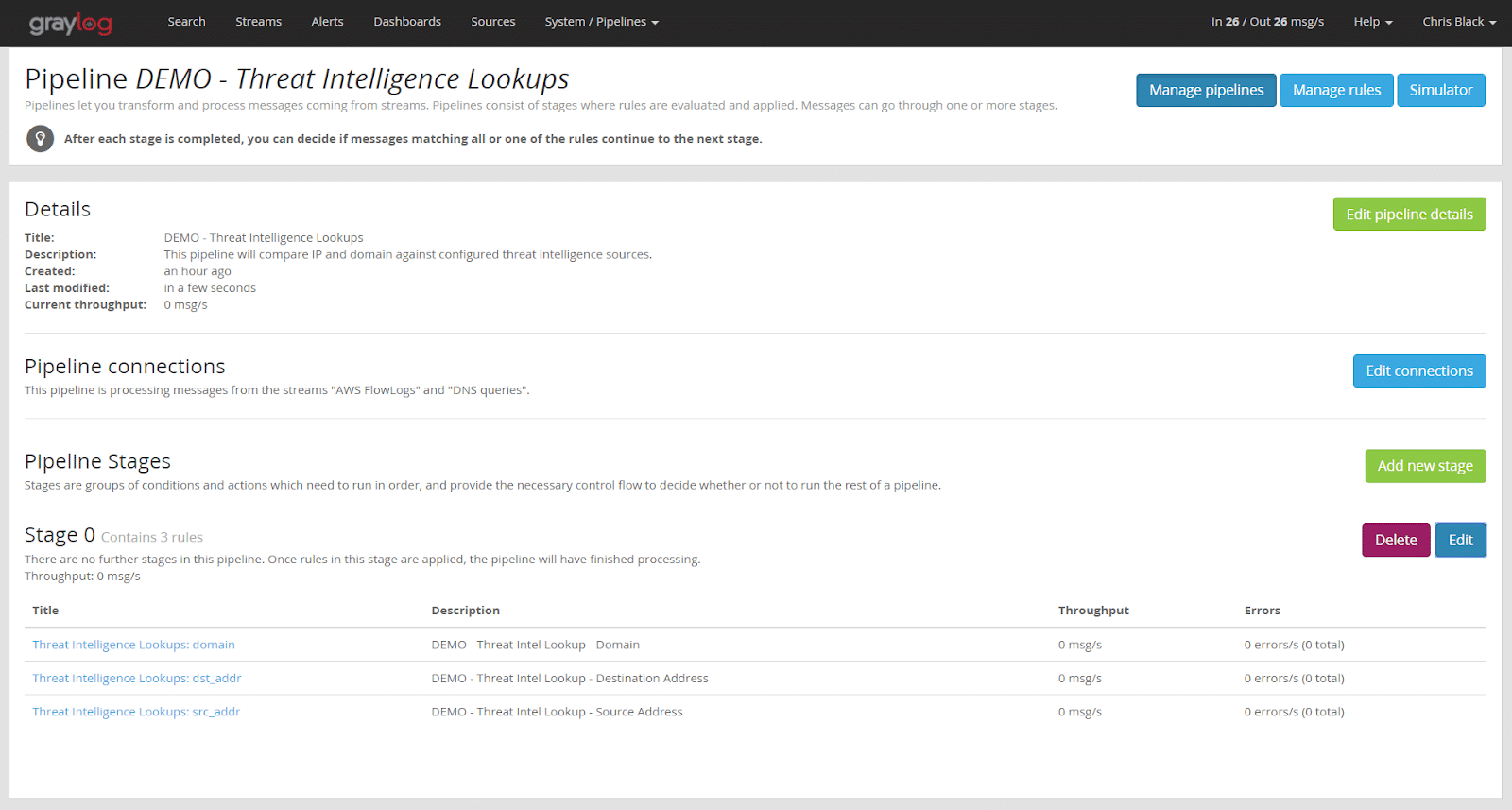Image resolution: width=1512 pixels, height=810 pixels.
Task: Click the Graylog logo
Action: pos(70,23)
